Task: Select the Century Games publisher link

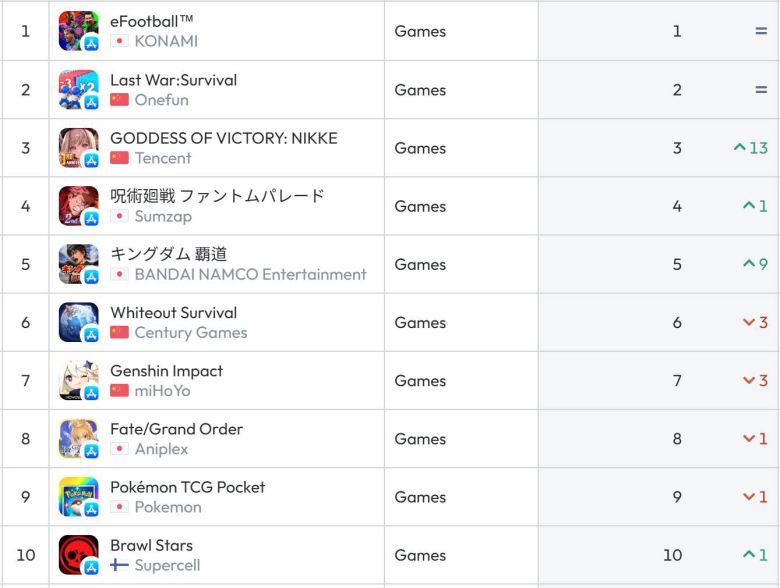Action: 190,333
